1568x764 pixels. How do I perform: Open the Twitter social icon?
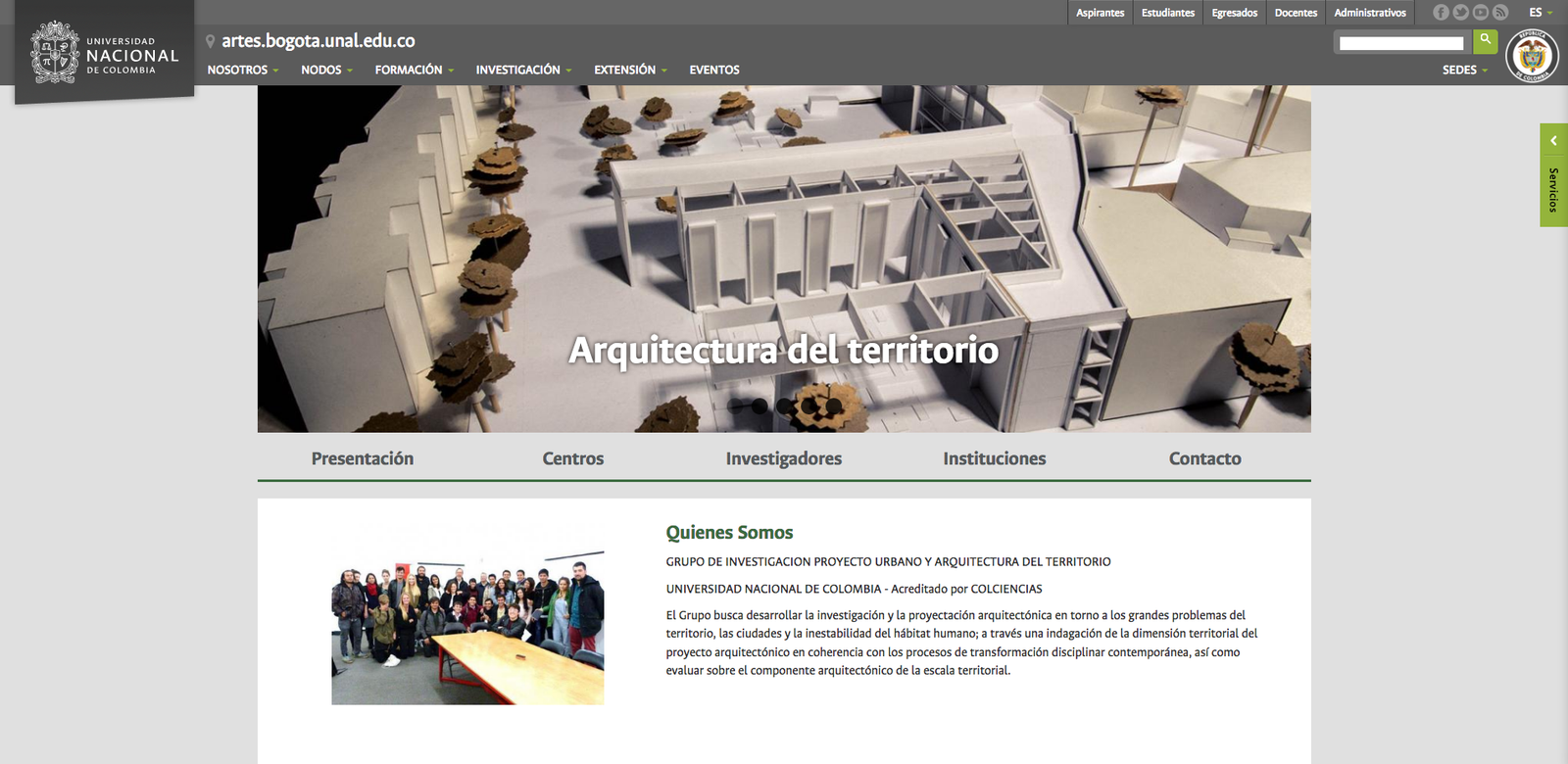click(1460, 13)
